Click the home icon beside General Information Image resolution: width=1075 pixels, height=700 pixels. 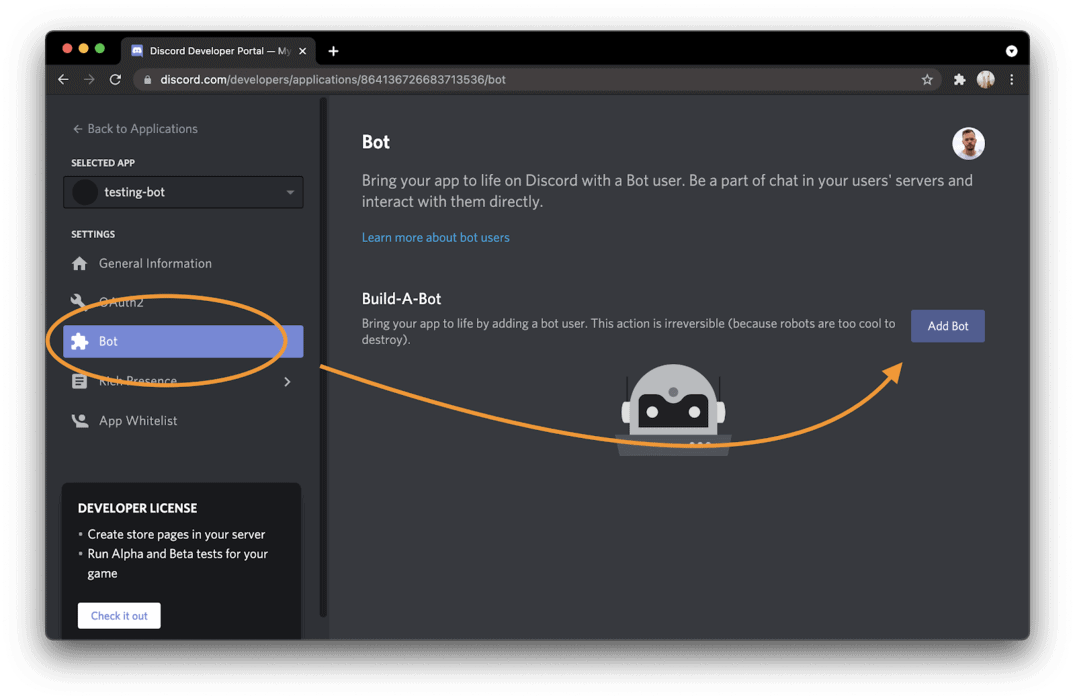[80, 263]
